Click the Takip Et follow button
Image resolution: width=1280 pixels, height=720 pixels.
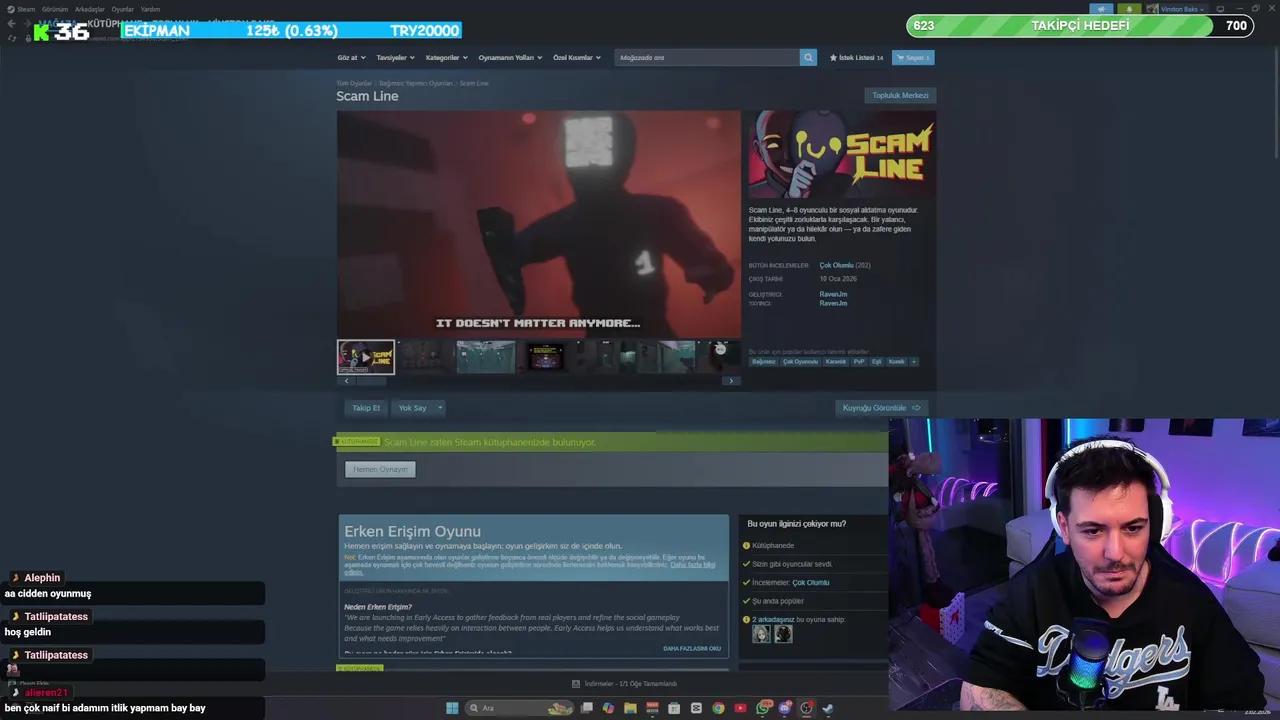pyautogui.click(x=366, y=408)
